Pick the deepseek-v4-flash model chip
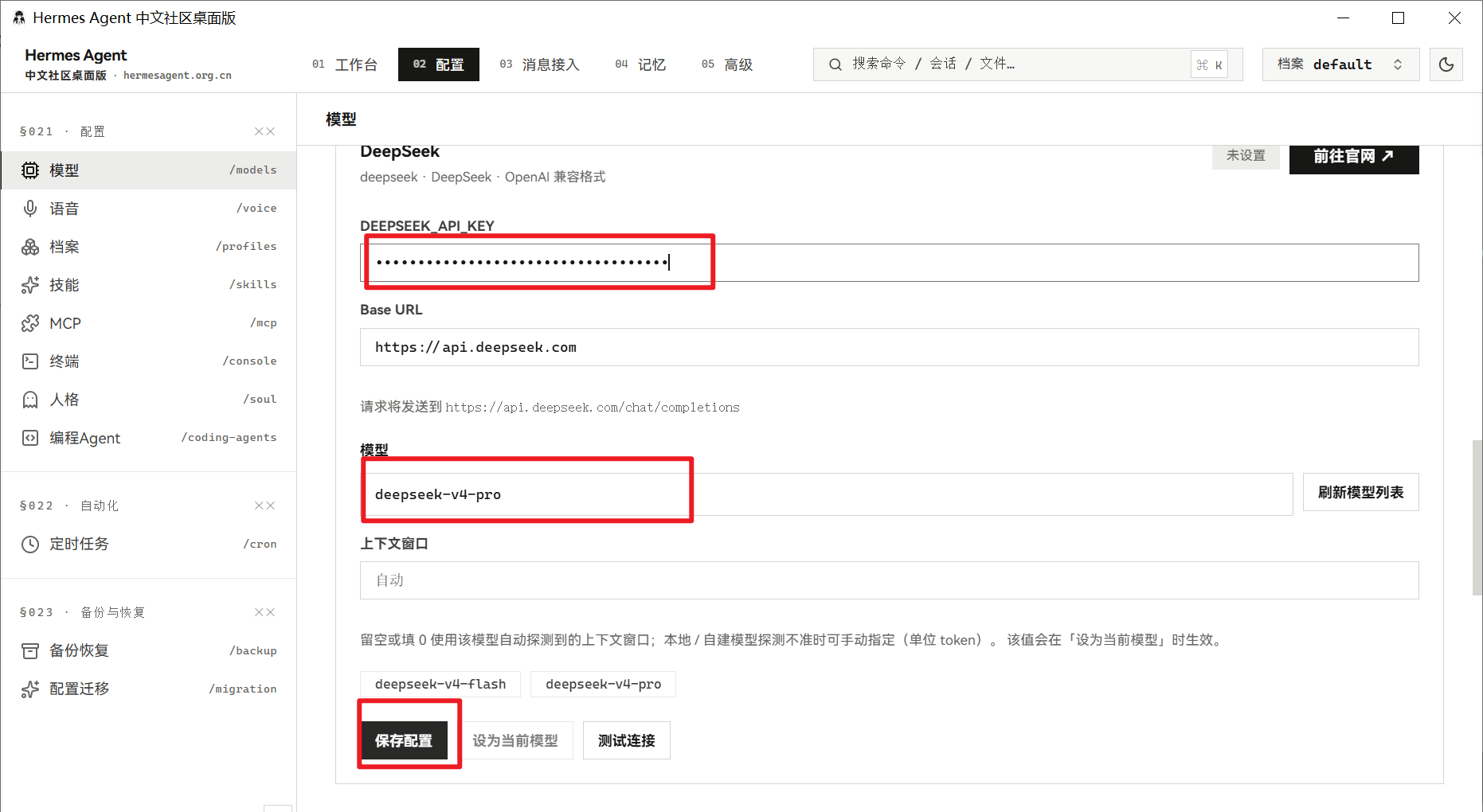This screenshot has width=1483, height=812. click(440, 685)
